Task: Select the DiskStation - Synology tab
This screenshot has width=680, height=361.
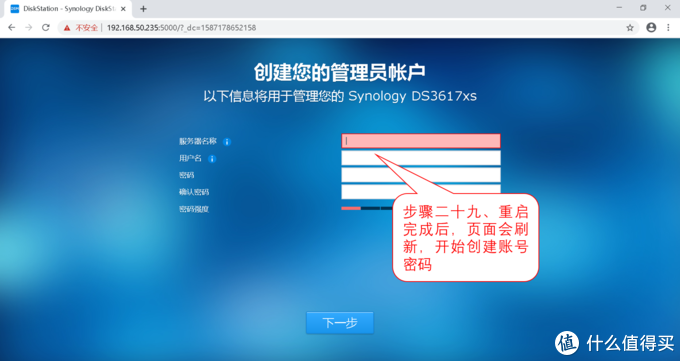Action: pyautogui.click(x=67, y=9)
